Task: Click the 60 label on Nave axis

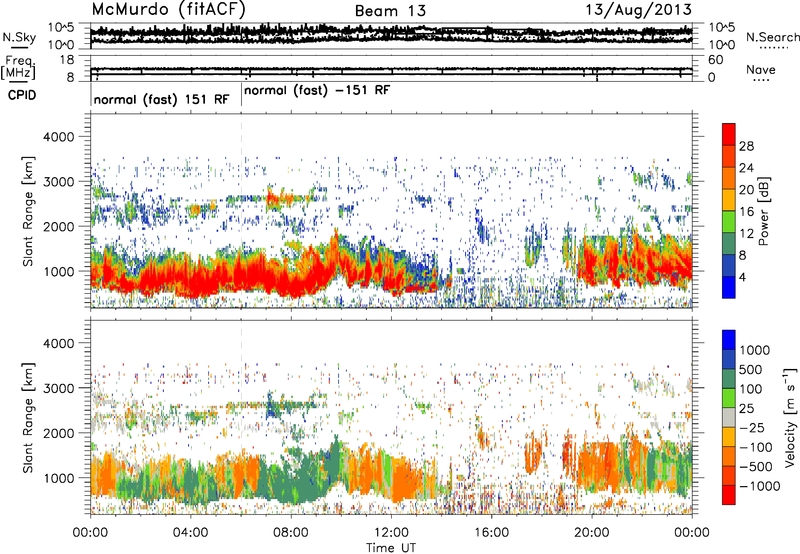Action: (716, 60)
